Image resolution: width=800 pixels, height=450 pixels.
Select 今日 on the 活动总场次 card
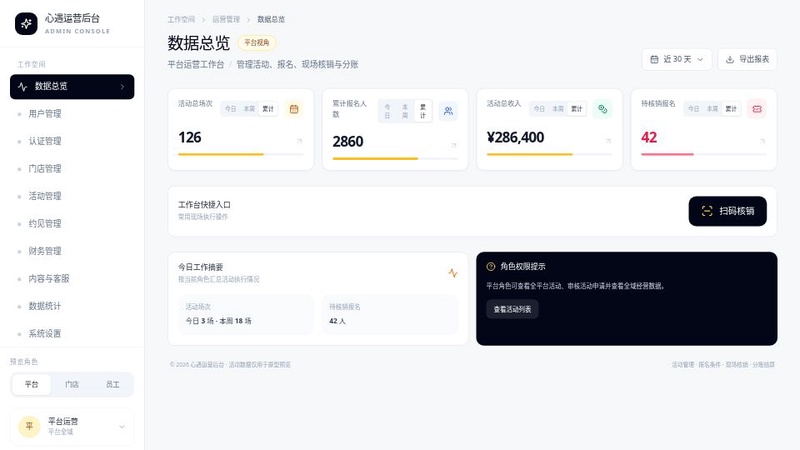231,109
